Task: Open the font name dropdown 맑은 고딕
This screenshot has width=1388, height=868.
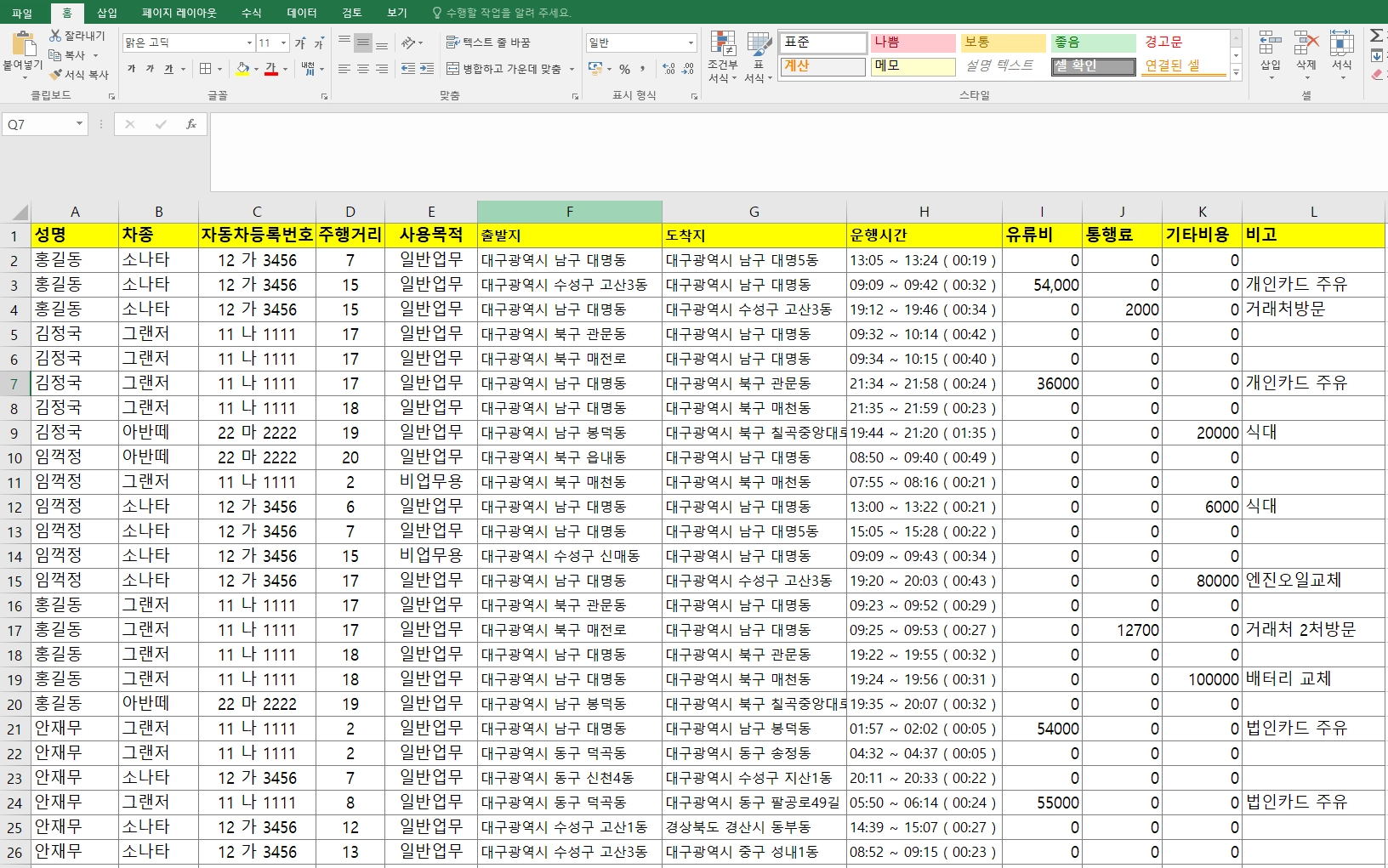Action: click(x=249, y=43)
